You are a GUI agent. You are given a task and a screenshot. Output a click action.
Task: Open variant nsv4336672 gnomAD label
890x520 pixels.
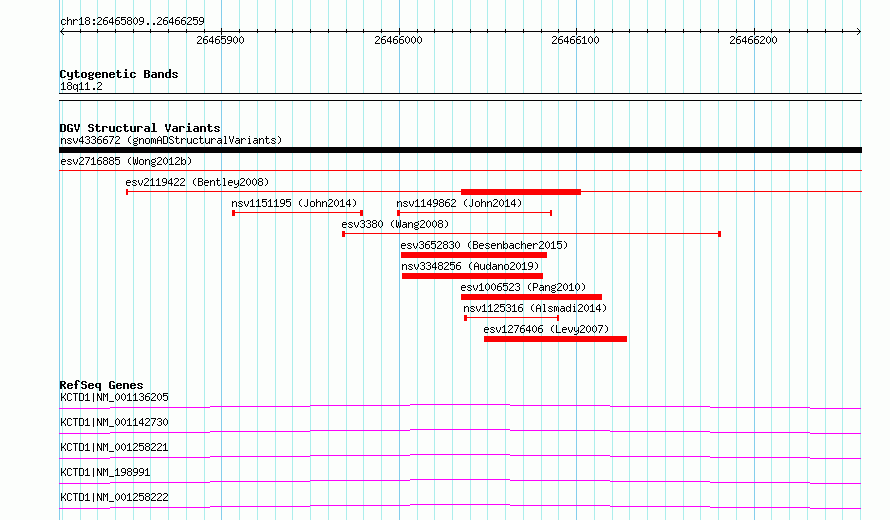(x=171, y=140)
